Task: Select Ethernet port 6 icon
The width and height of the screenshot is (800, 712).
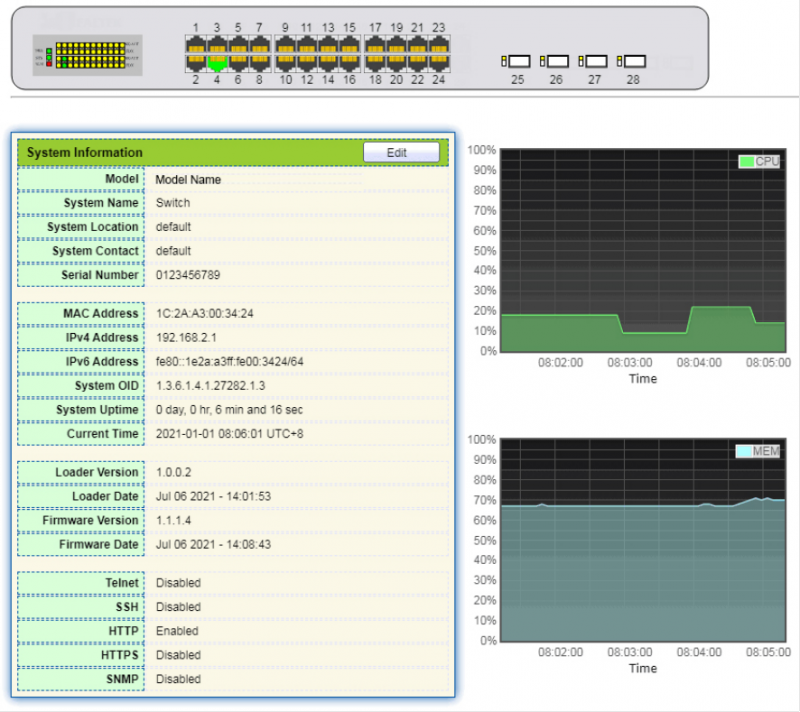Action: click(238, 63)
